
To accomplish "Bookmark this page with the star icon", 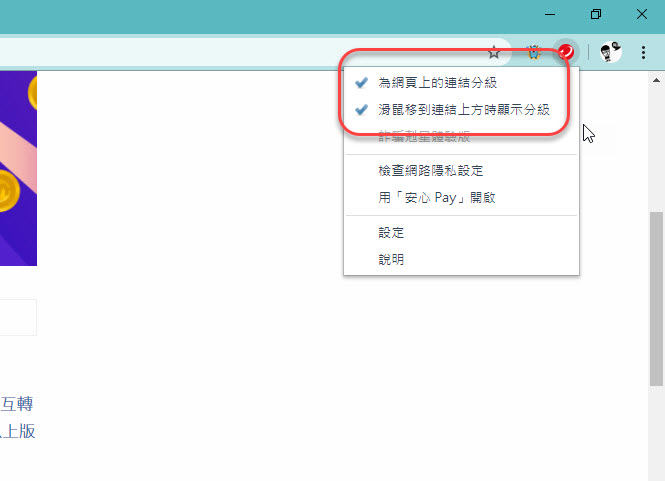I will pos(494,53).
